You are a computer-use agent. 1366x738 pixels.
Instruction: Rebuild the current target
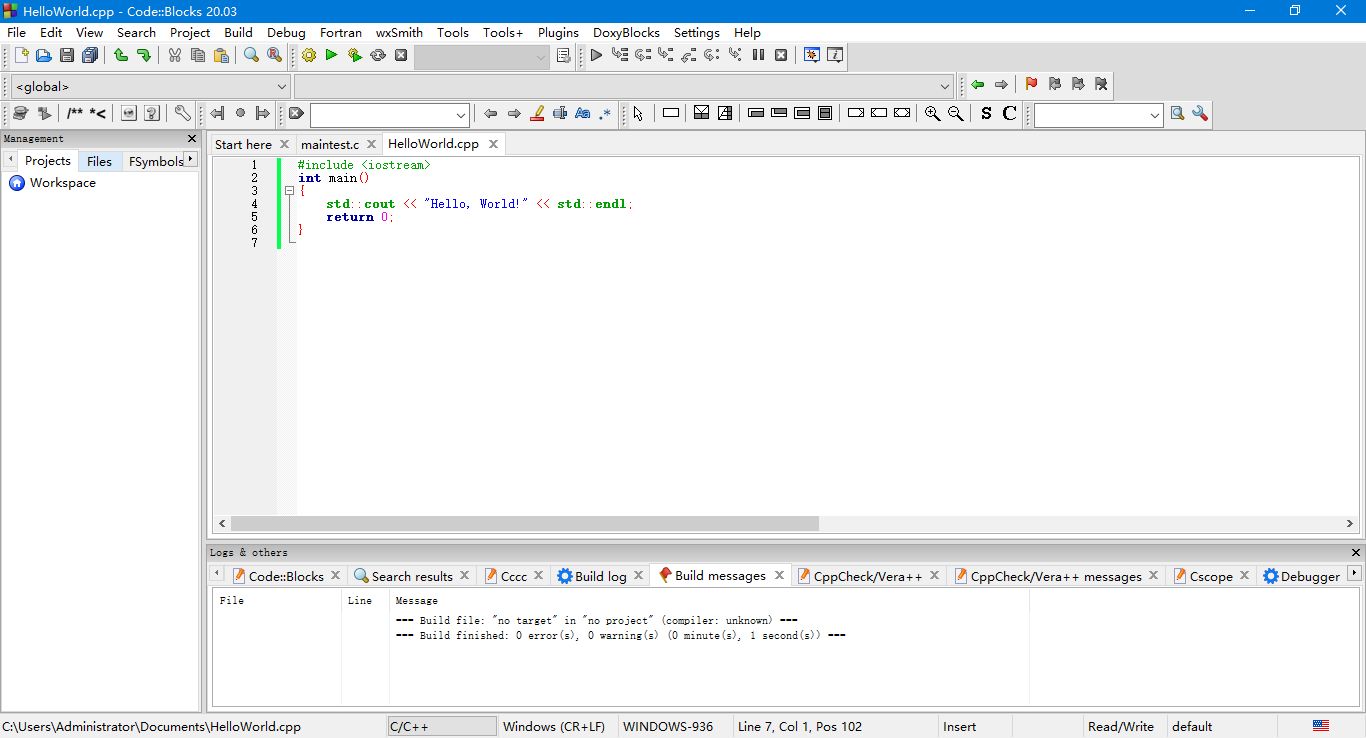(x=378, y=55)
